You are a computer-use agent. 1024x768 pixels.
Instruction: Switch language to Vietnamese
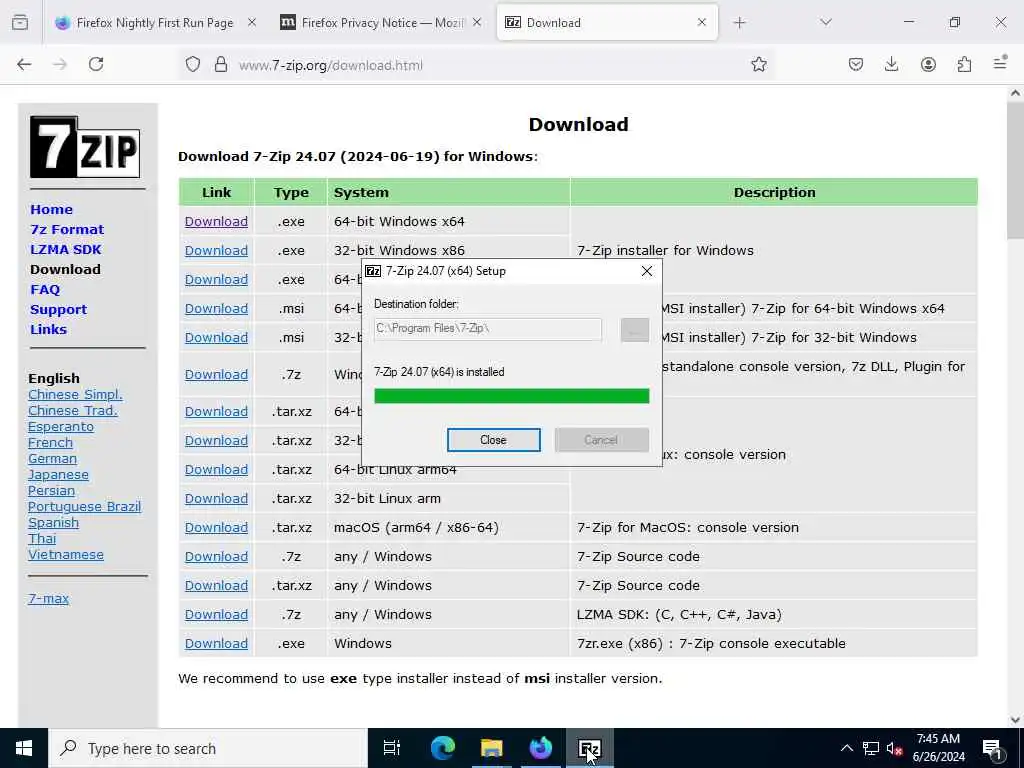click(x=66, y=554)
